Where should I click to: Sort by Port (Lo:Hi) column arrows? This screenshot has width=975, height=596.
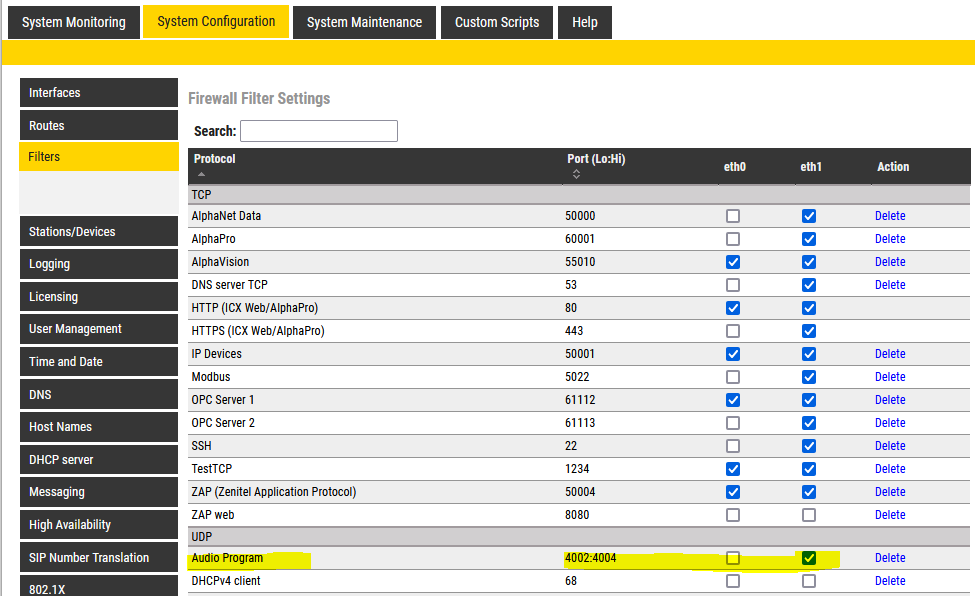[576, 174]
